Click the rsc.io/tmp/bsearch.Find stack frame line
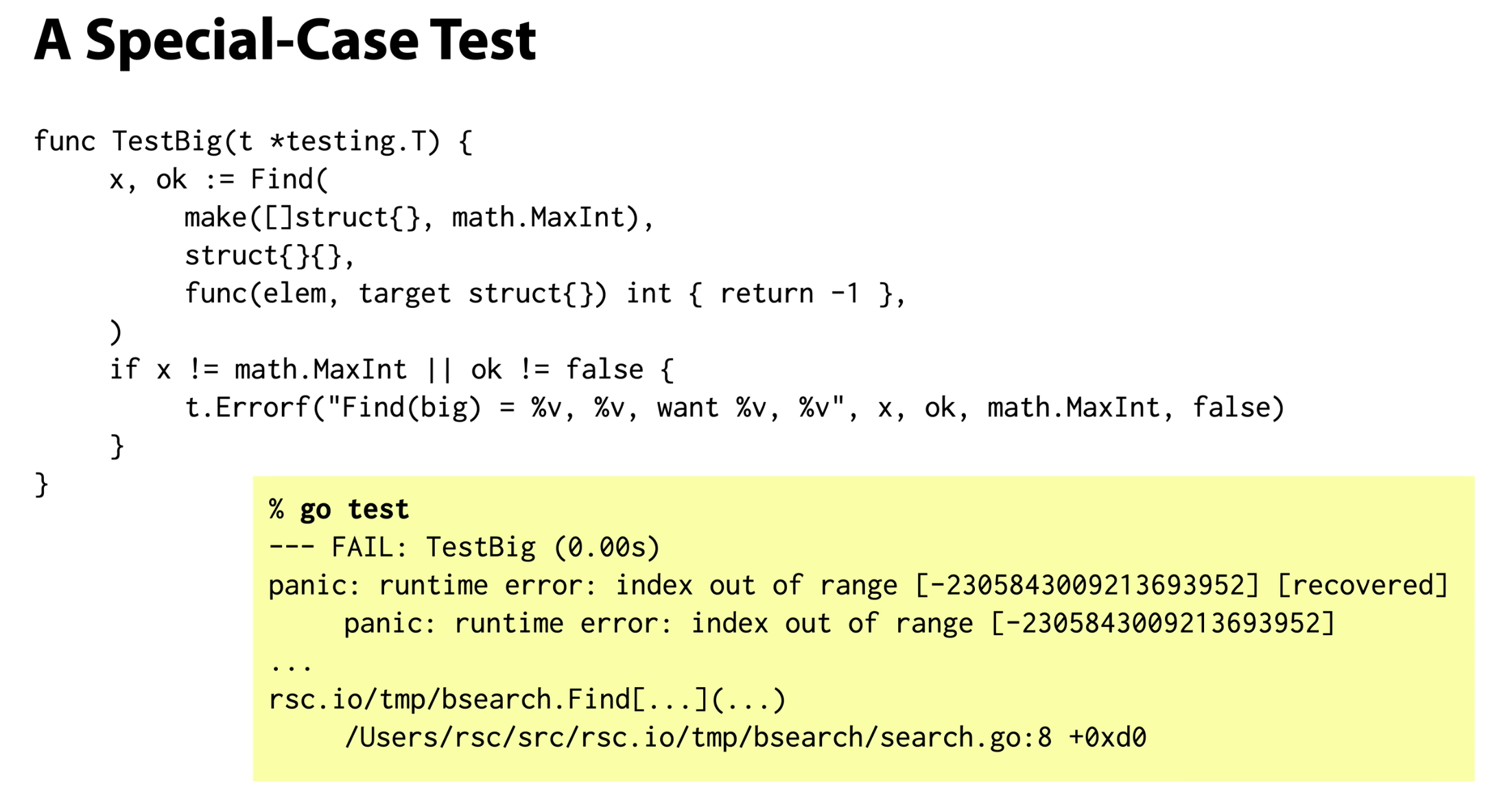Viewport: 1486px width, 812px height. [x=527, y=700]
